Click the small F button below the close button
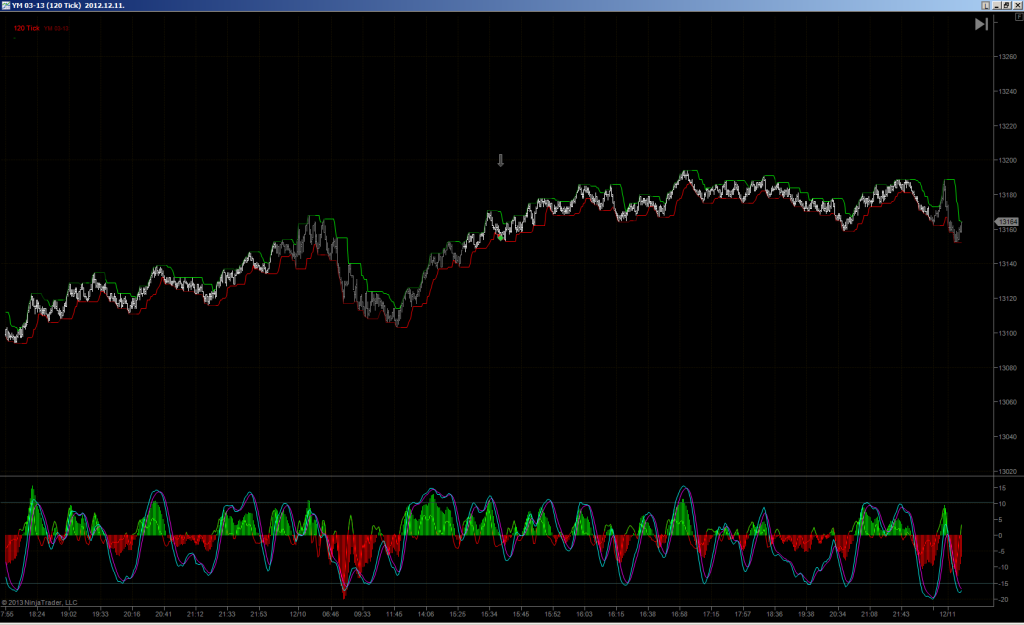 click(x=1019, y=17)
